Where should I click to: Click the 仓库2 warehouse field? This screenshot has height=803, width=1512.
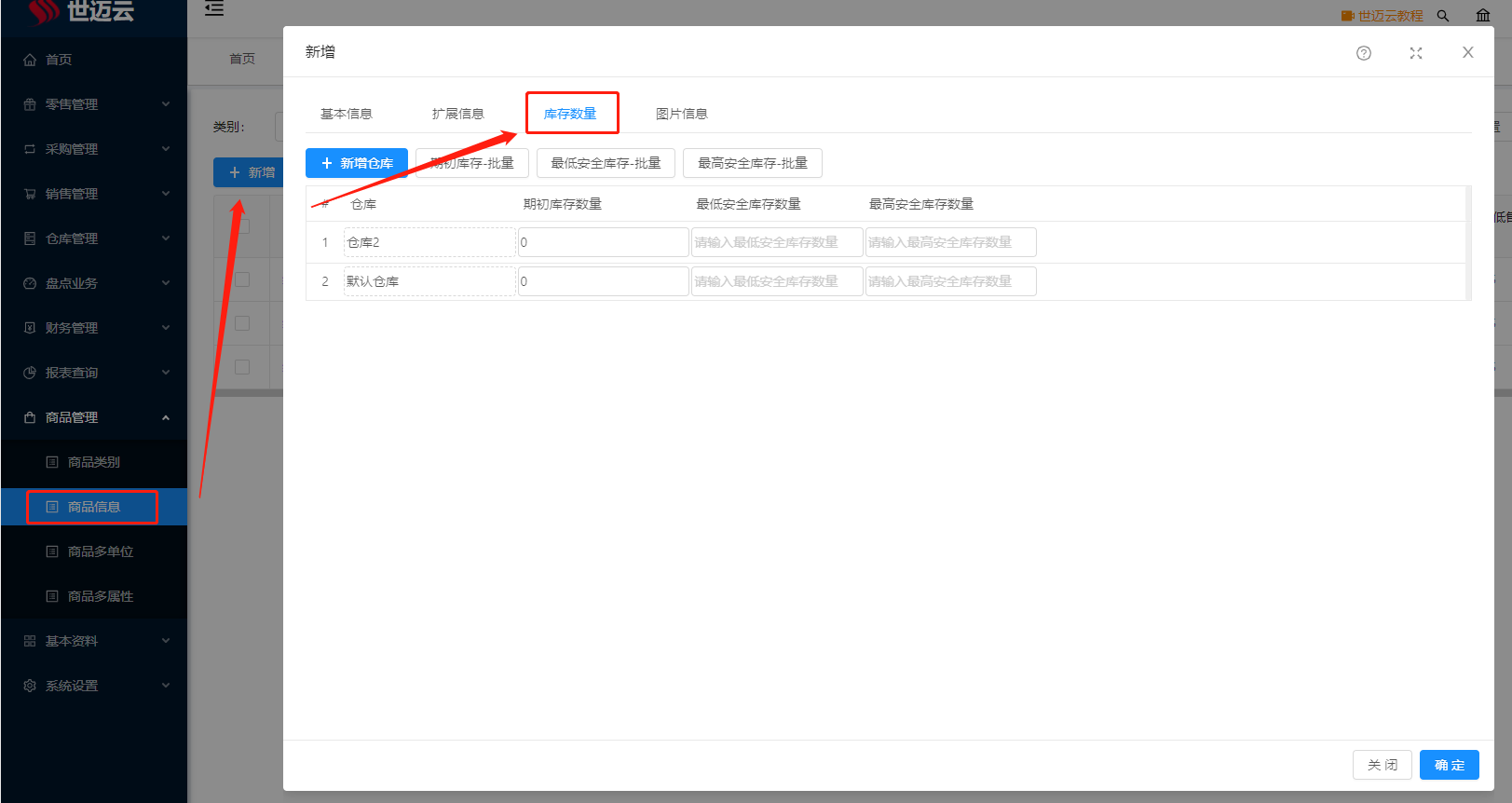pyautogui.click(x=429, y=242)
